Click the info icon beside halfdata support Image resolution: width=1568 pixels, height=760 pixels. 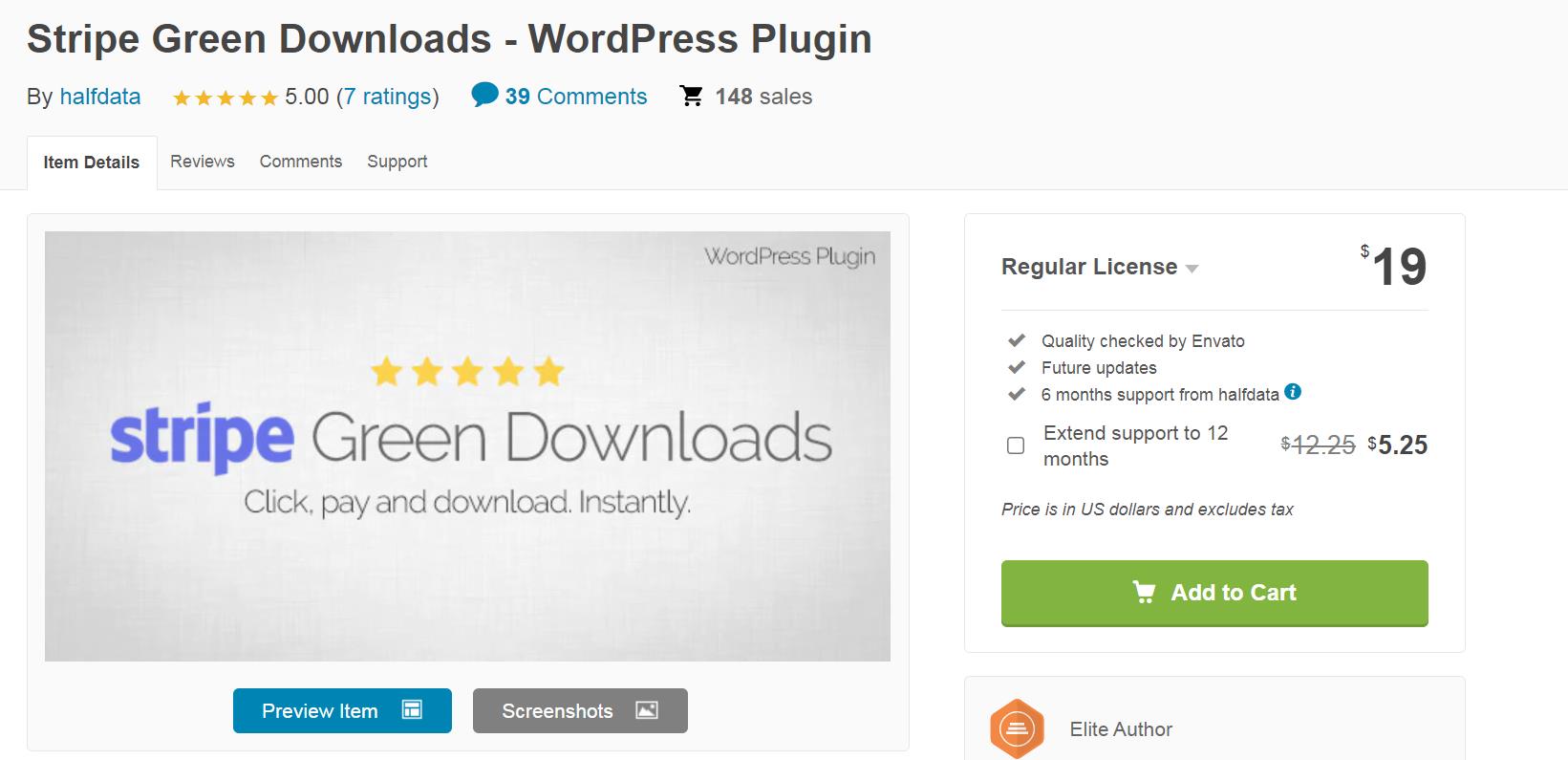pos(1293,391)
